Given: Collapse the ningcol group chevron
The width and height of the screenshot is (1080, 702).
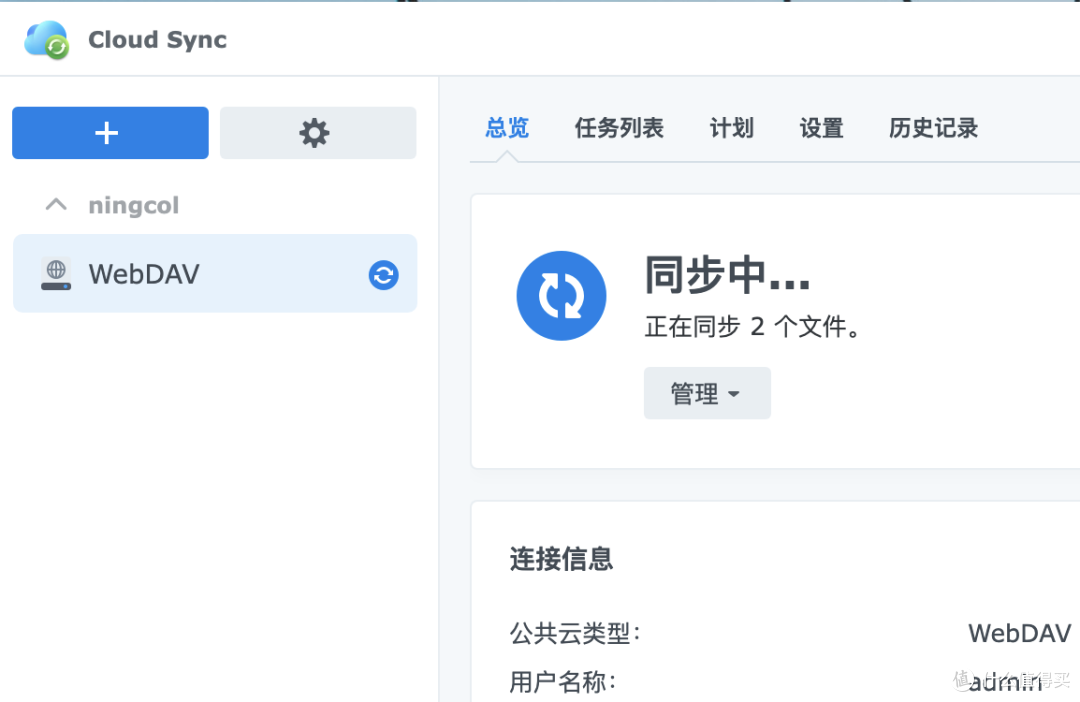Looking at the screenshot, I should click(56, 205).
